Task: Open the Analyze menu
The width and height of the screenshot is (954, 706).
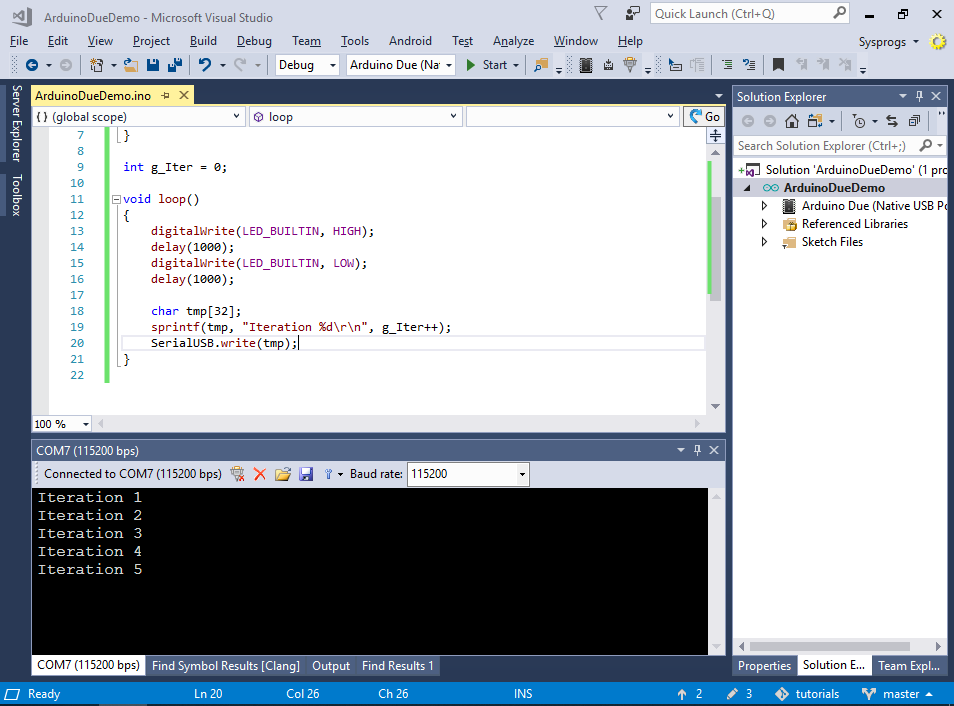Action: click(x=514, y=41)
